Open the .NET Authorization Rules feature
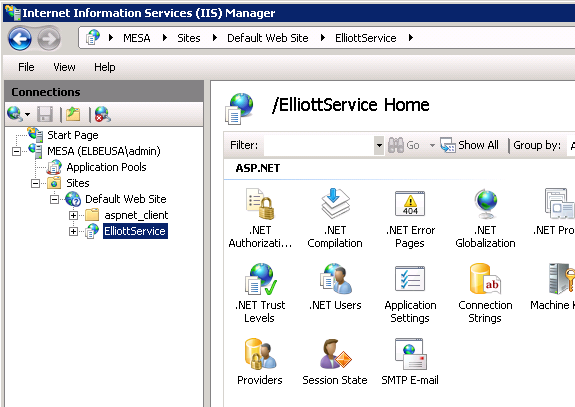 [260, 219]
